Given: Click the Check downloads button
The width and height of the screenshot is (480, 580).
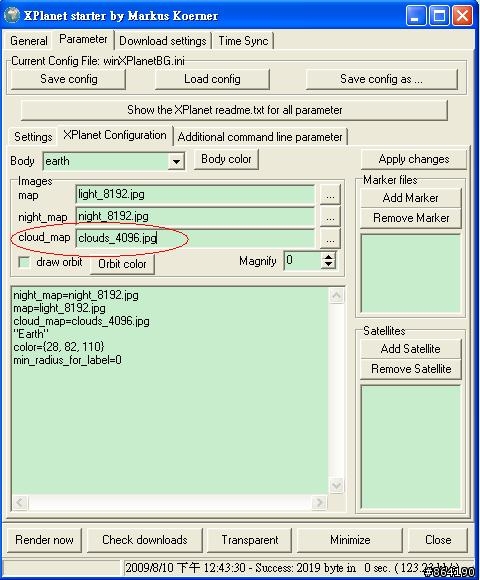Looking at the screenshot, I should (145, 540).
